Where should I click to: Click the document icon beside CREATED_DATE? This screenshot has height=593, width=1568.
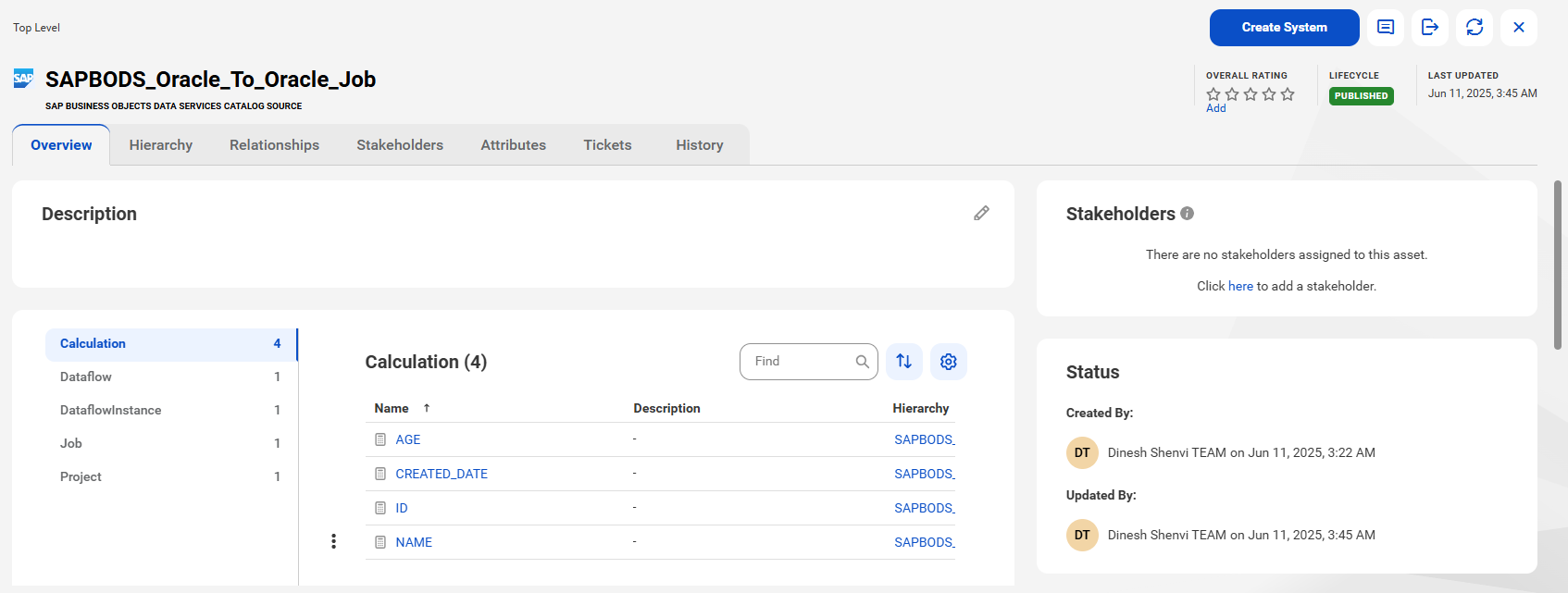[380, 474]
